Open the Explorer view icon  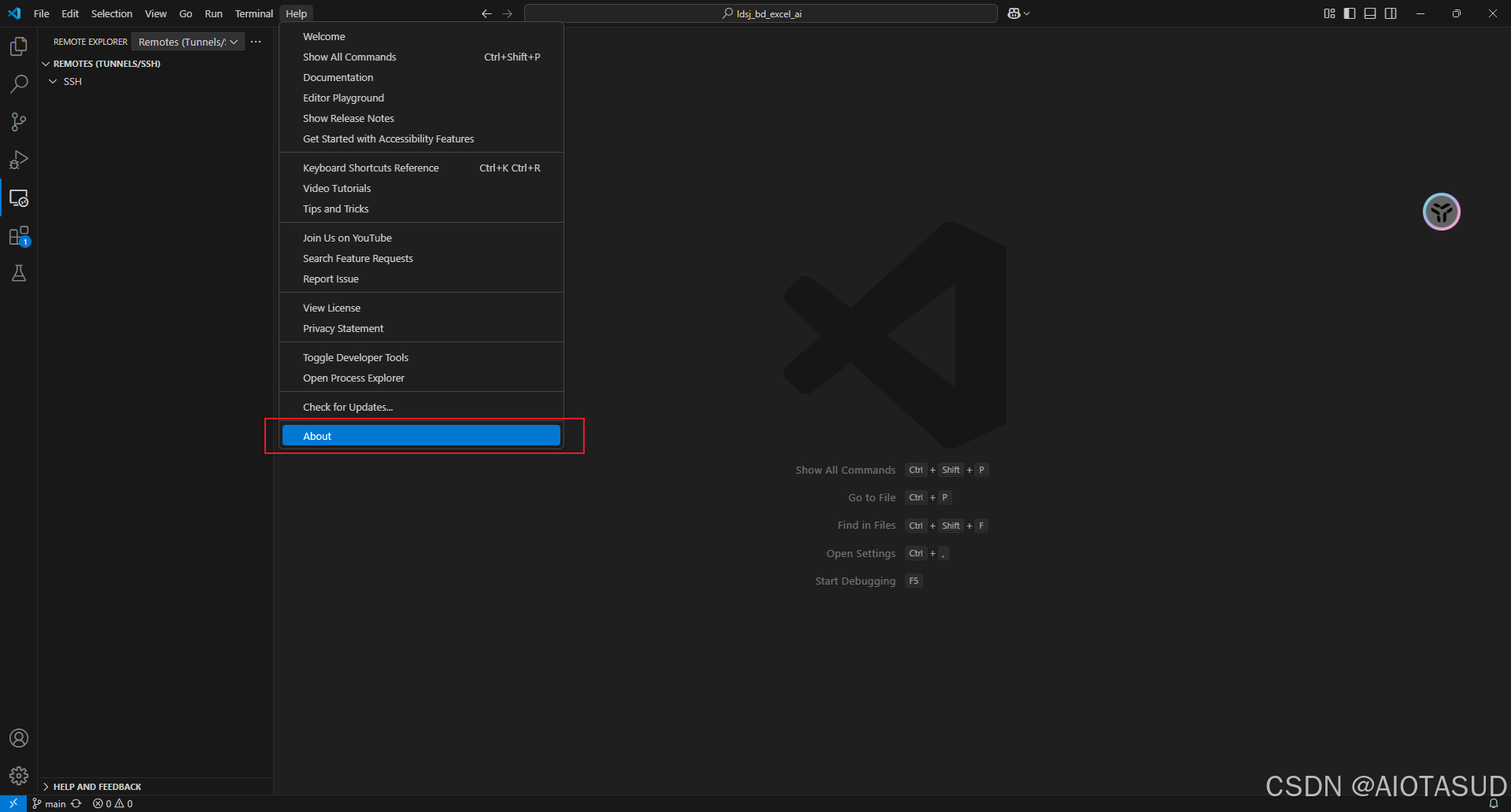(19, 46)
